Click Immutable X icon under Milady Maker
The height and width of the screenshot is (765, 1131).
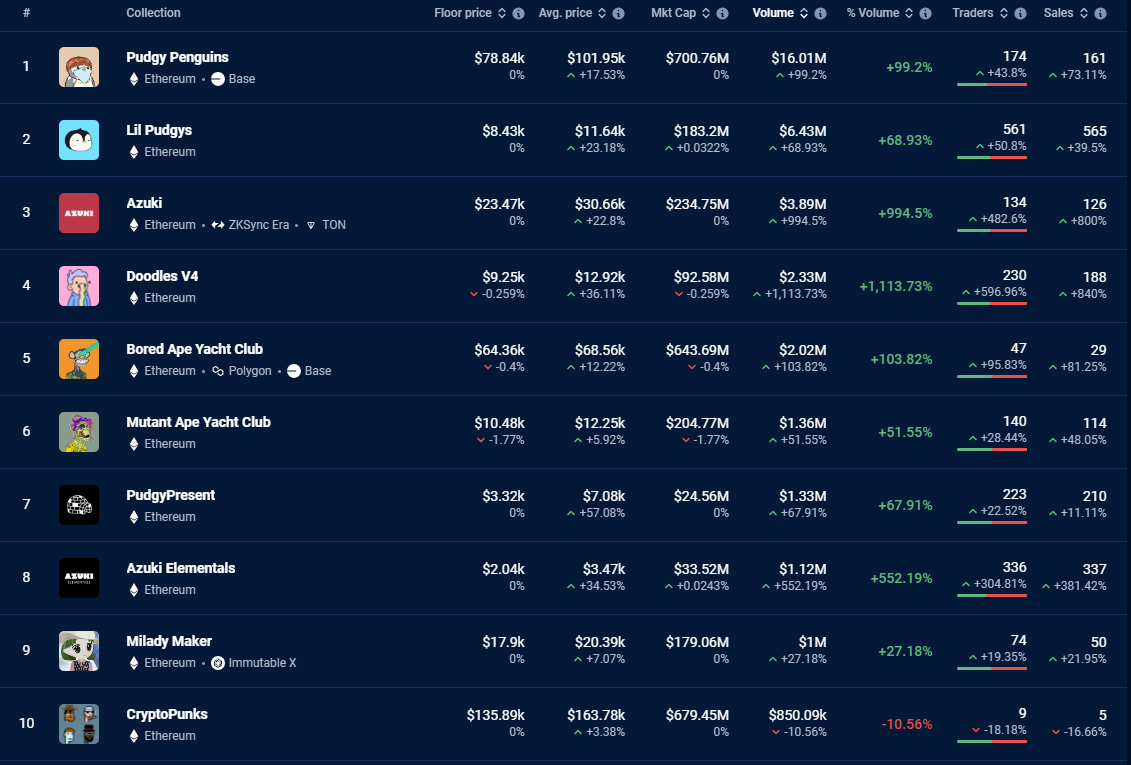218,663
